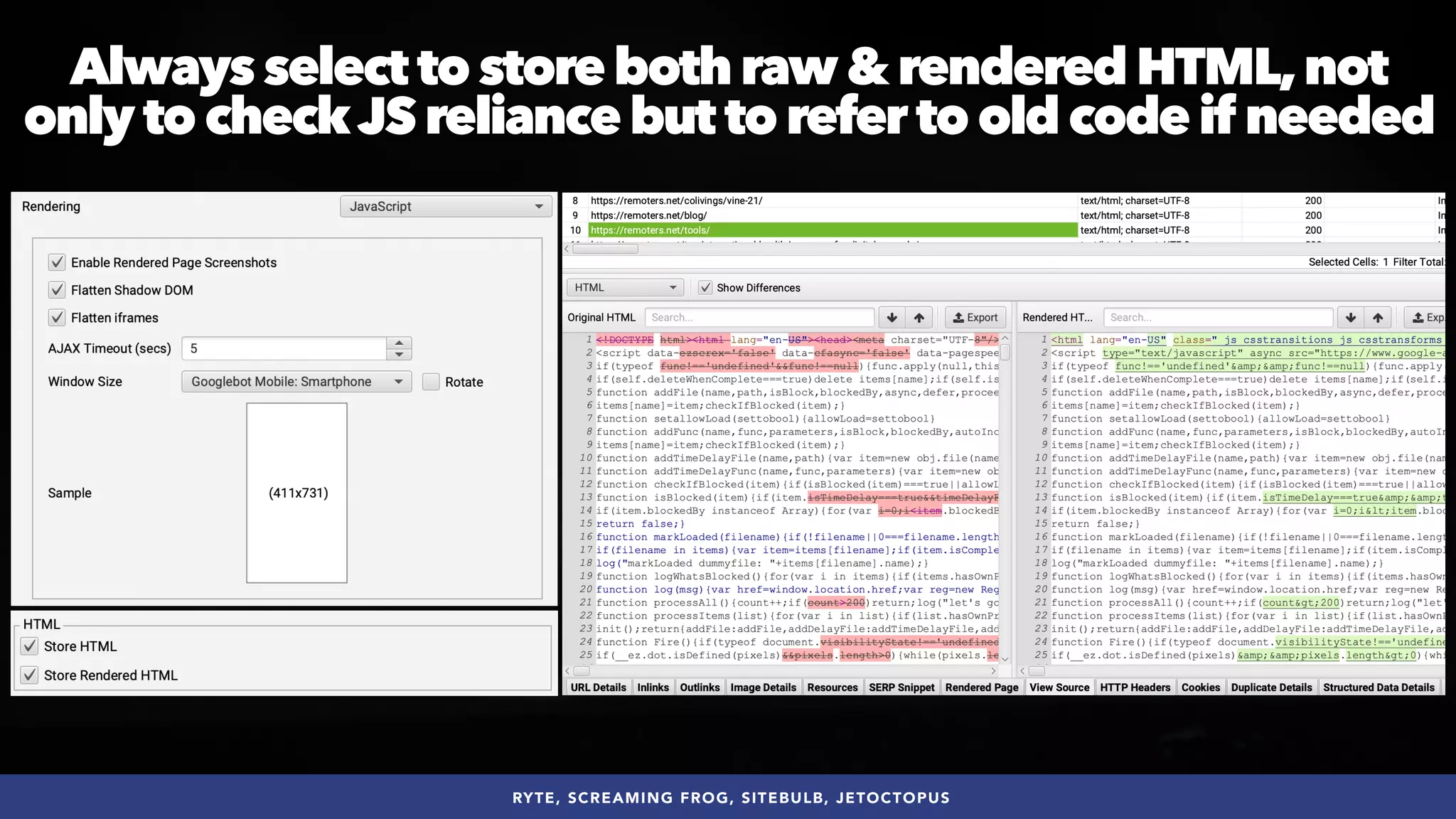
Task: Click Original HTML horizontal scrollbar thumb
Action: [x=582, y=670]
